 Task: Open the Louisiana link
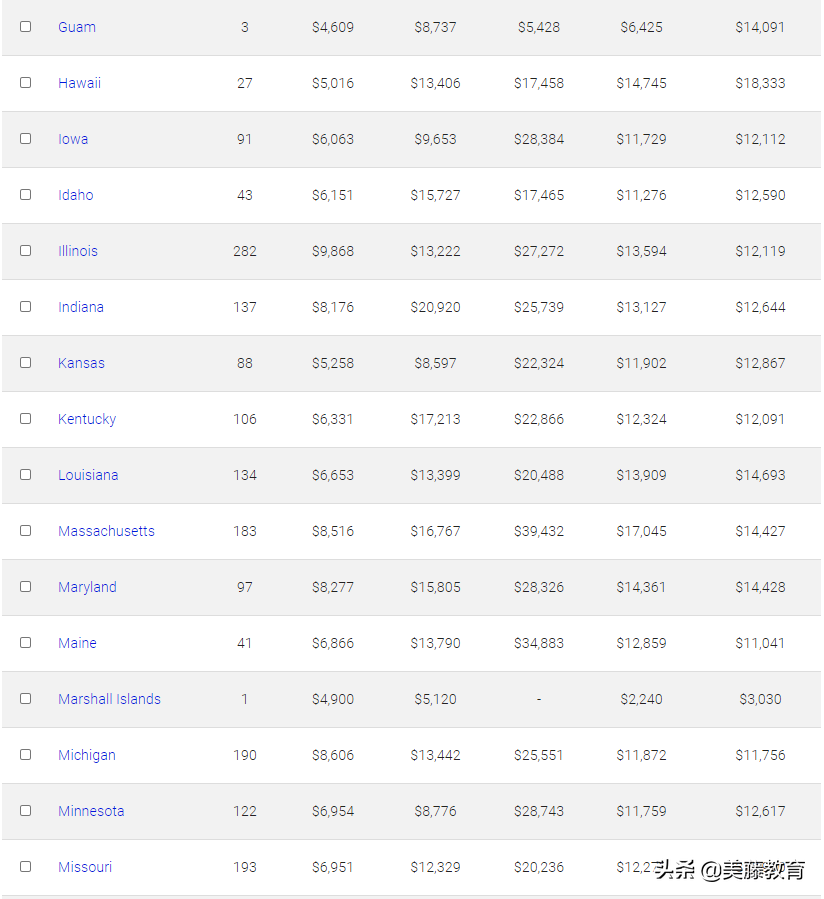pos(88,475)
